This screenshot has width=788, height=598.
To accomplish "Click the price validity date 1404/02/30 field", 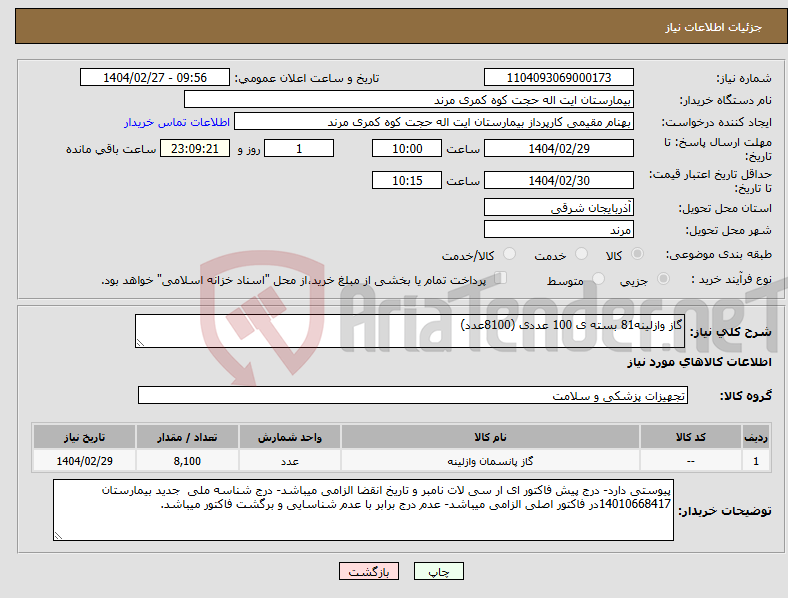I will [x=558, y=180].
